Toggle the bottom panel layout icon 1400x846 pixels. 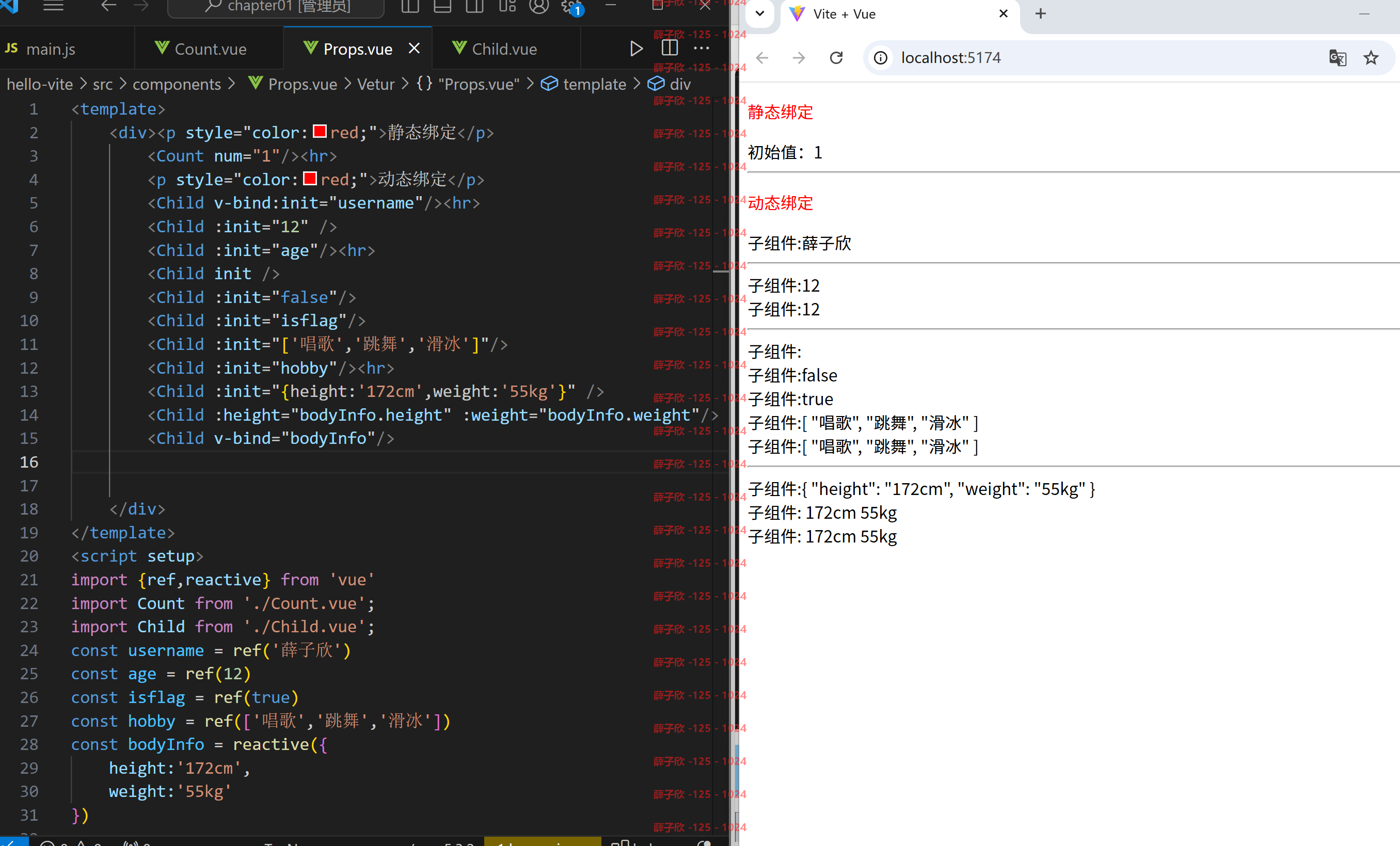(x=442, y=6)
